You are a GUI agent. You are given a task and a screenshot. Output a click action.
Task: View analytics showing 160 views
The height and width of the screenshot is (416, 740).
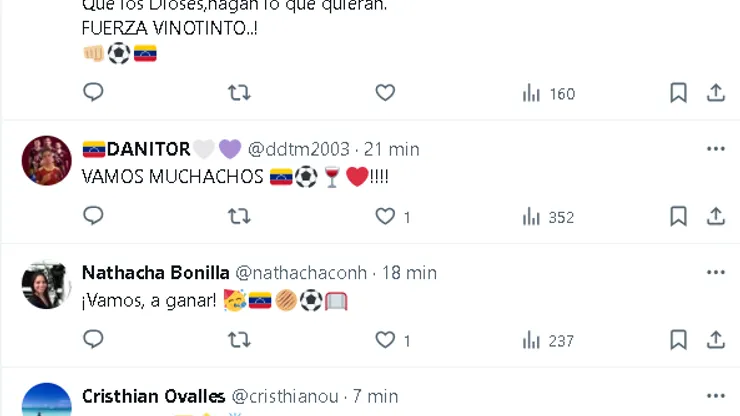point(548,93)
